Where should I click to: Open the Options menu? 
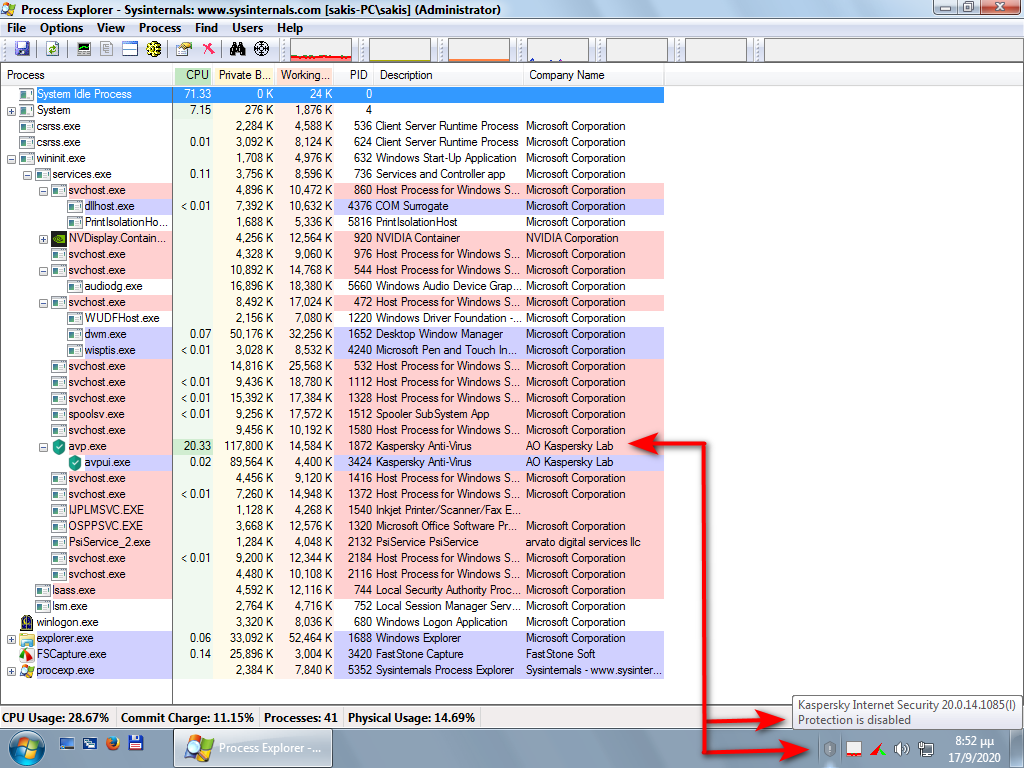pyautogui.click(x=61, y=28)
